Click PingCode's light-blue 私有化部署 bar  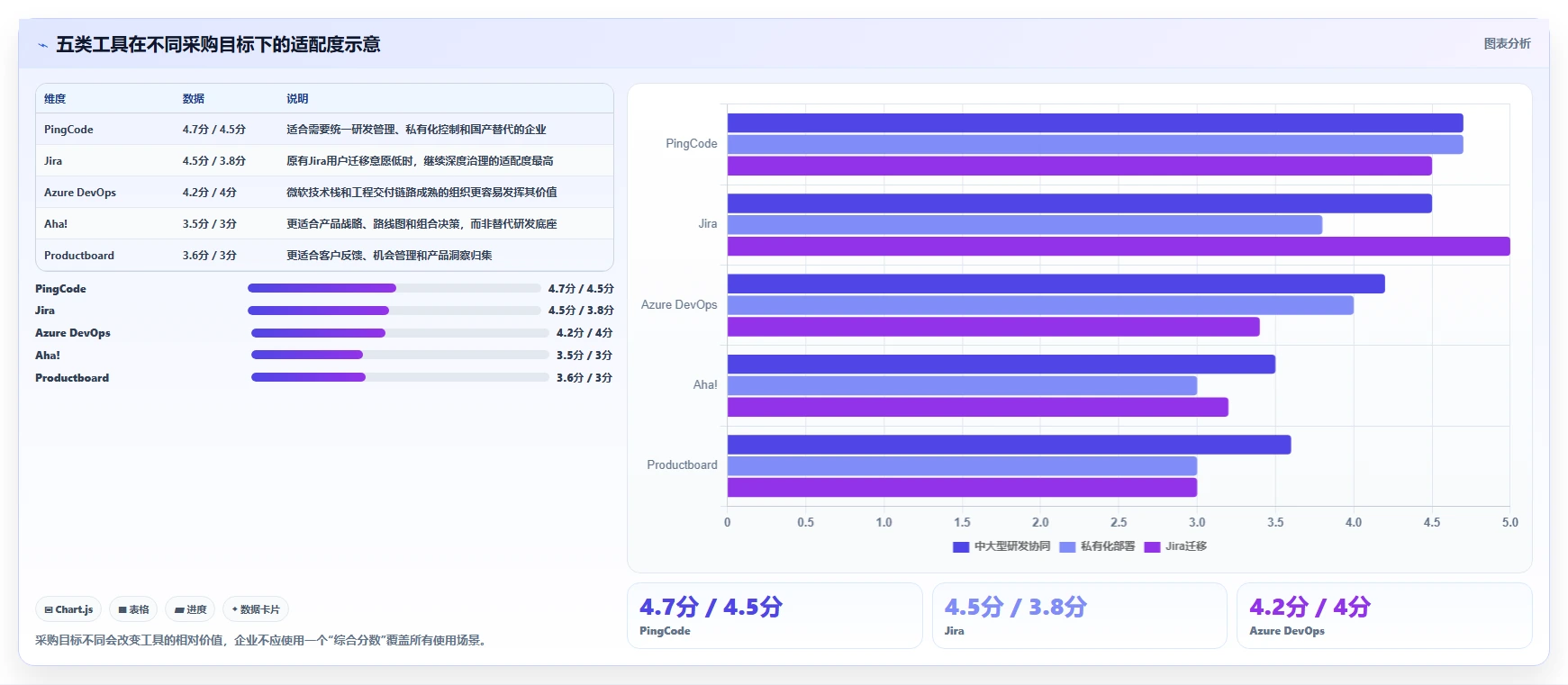tap(1095, 144)
